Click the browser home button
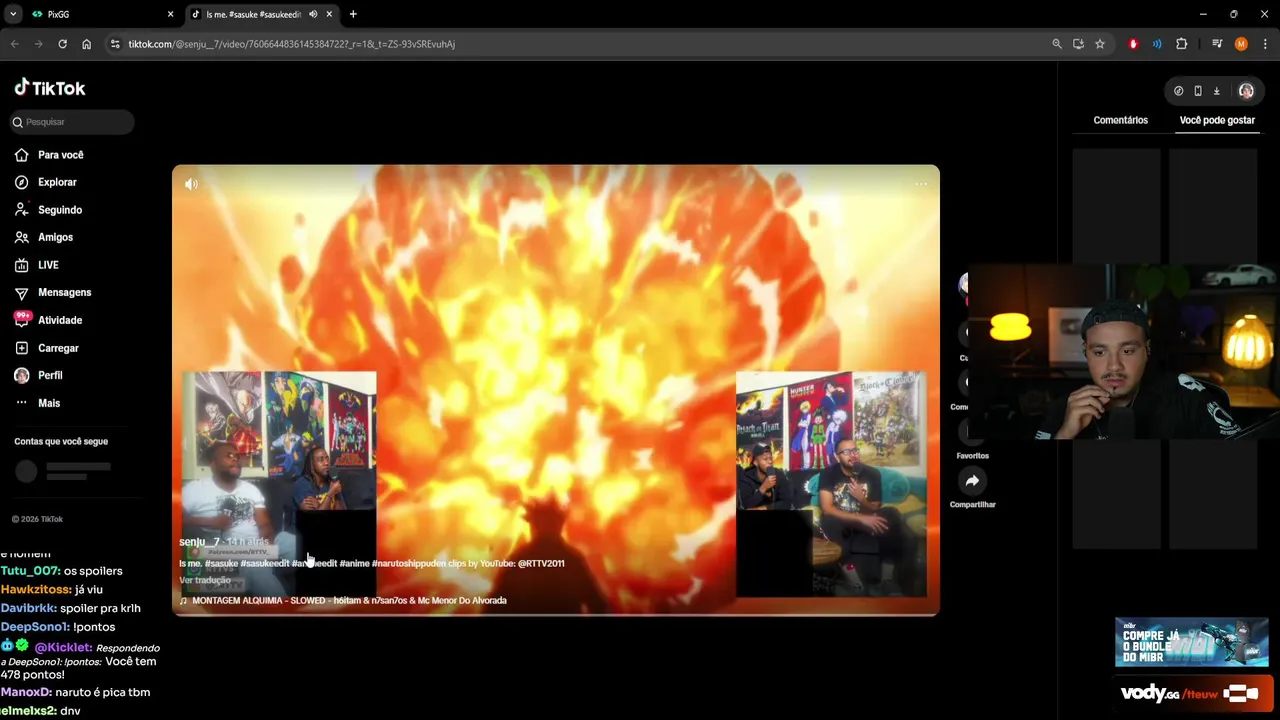 point(87,44)
